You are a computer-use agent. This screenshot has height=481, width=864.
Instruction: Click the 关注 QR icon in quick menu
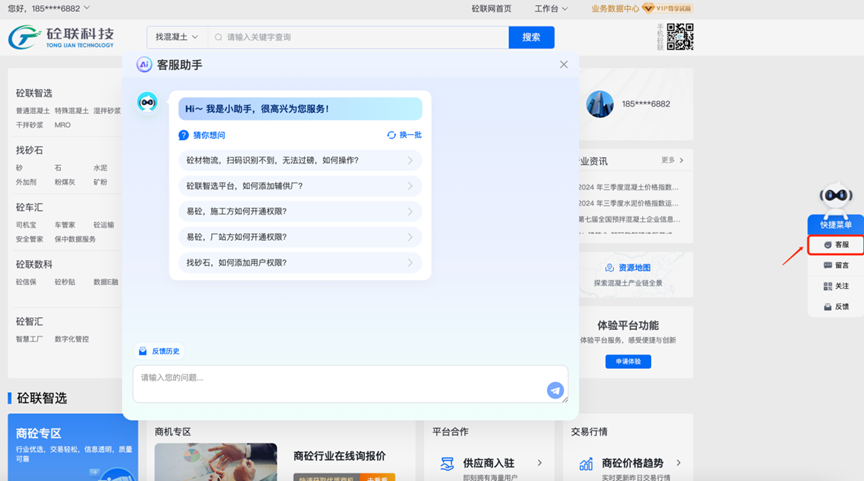pos(828,286)
